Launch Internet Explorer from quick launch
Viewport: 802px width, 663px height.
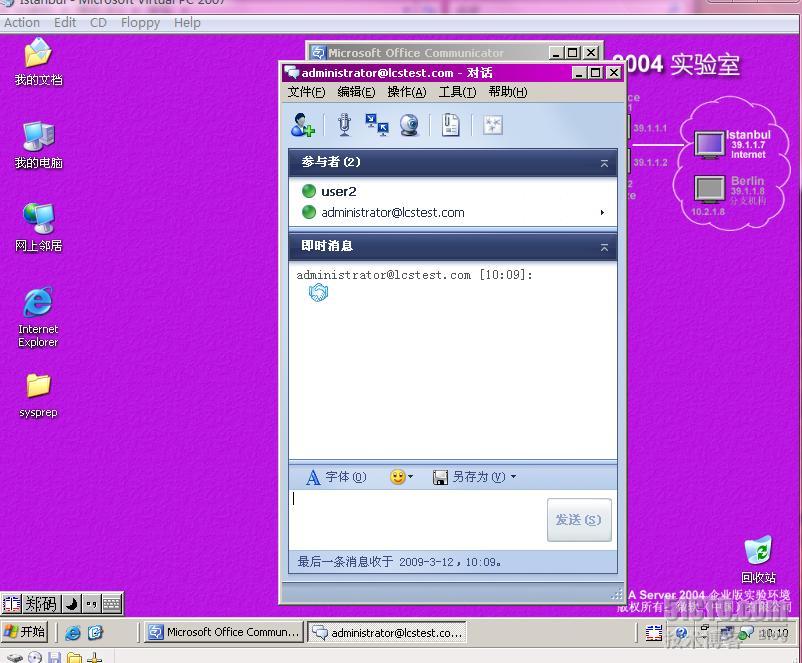(73, 633)
